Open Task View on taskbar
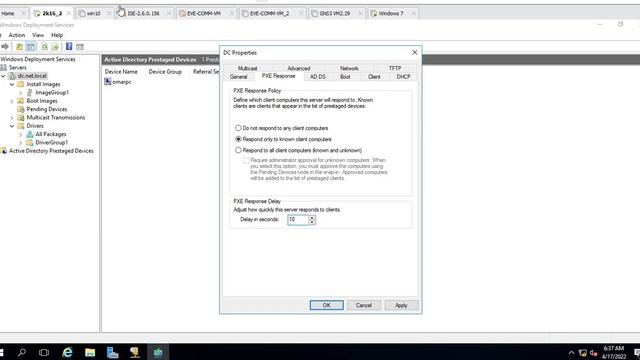This screenshot has height=360, width=640. coord(44,352)
